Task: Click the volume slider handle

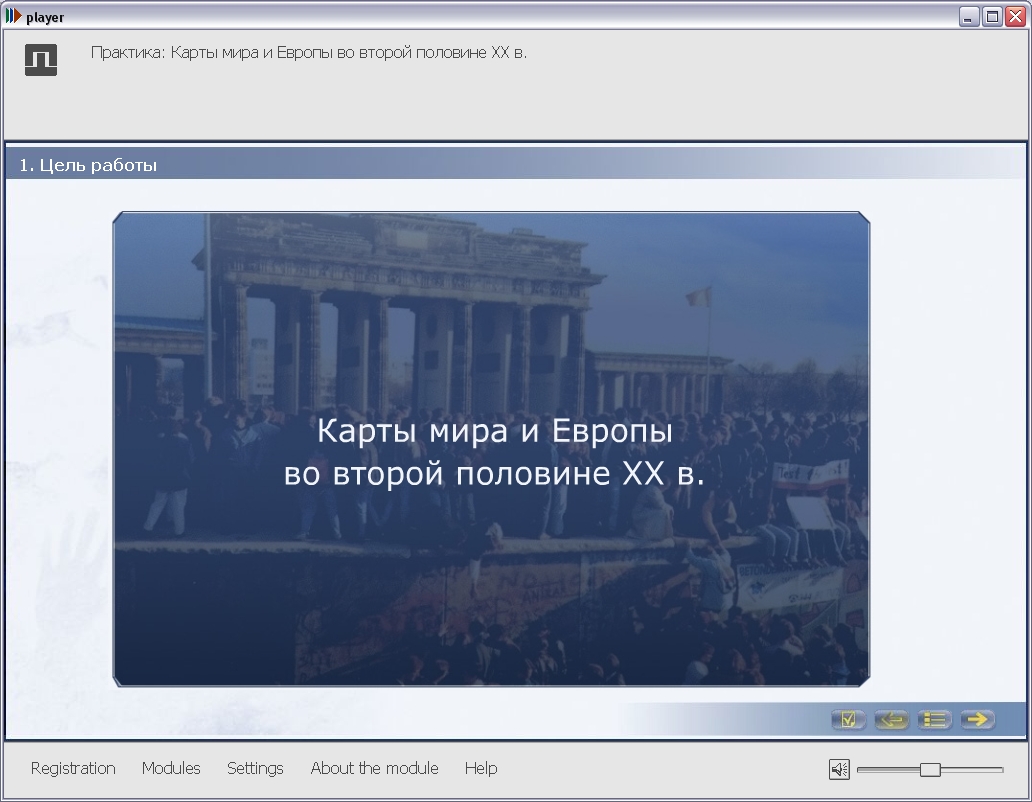Action: [x=930, y=769]
